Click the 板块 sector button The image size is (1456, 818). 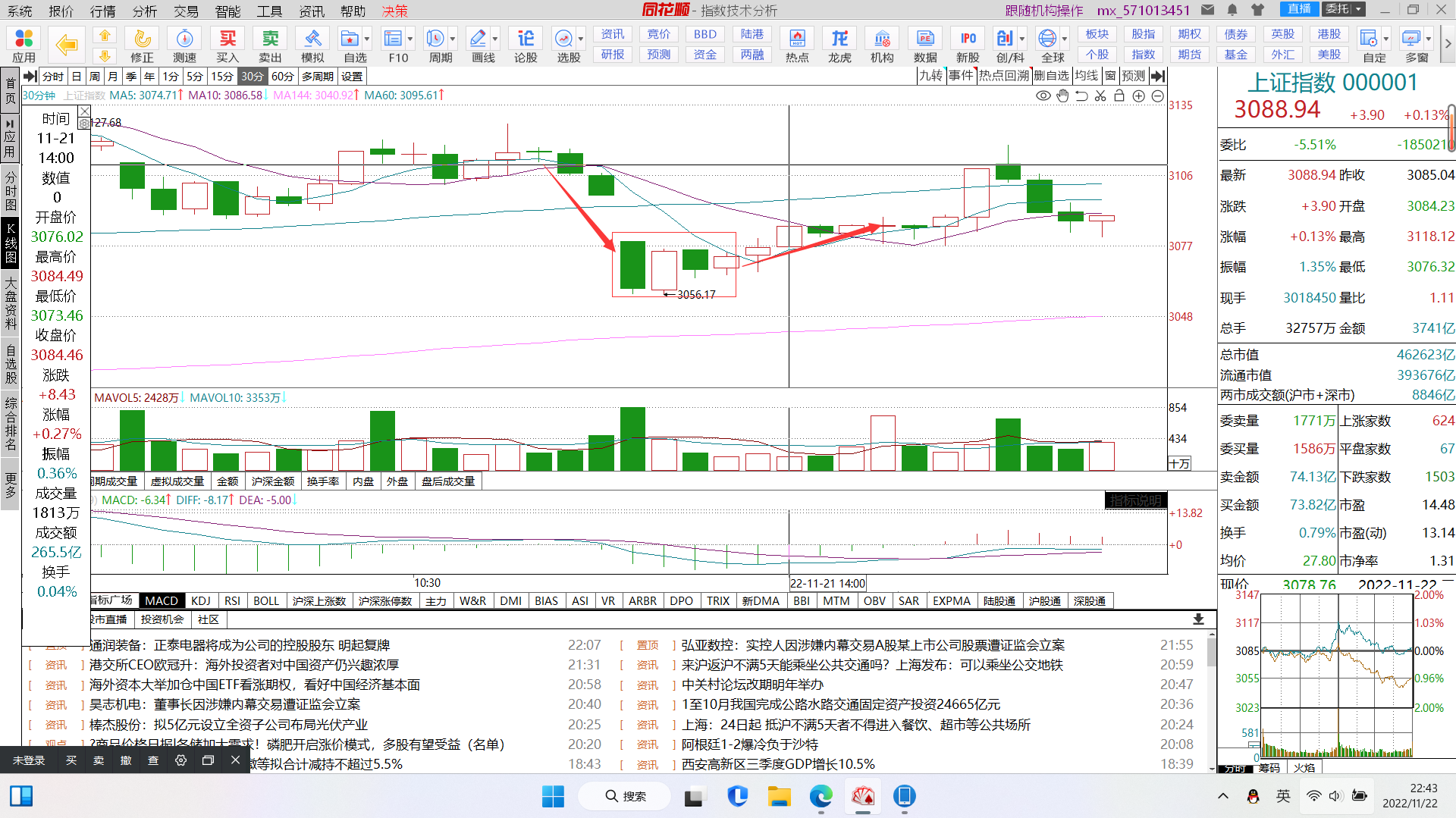(x=1097, y=34)
